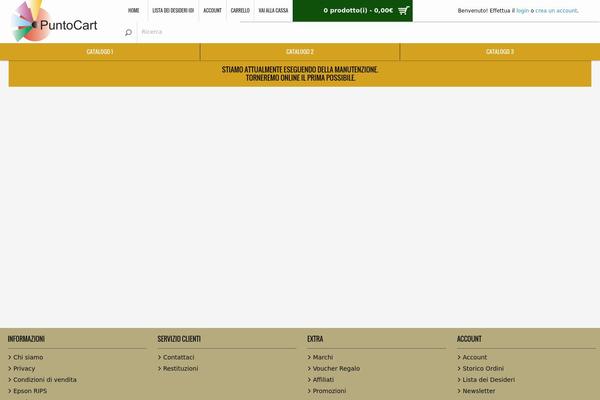Image resolution: width=600 pixels, height=400 pixels.
Task: Go to Vai alla Cassa
Action: (273, 10)
